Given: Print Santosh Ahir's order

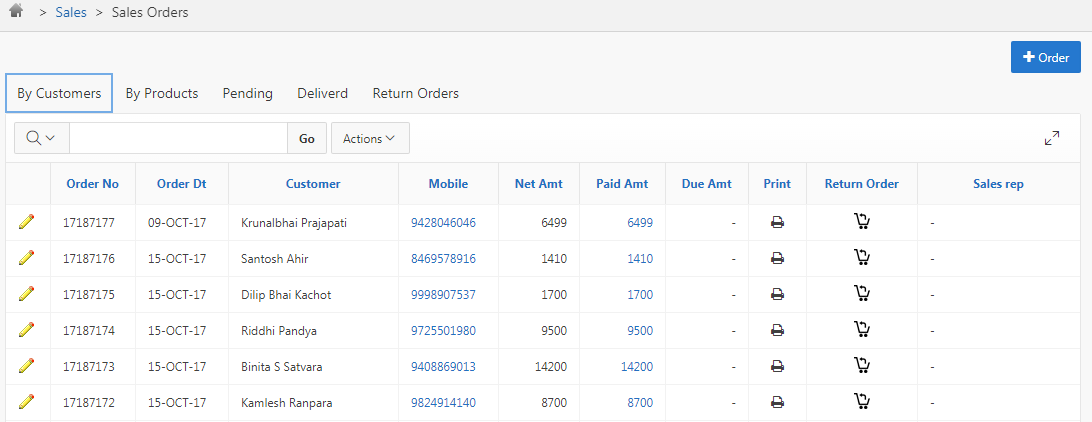Looking at the screenshot, I should 777,258.
